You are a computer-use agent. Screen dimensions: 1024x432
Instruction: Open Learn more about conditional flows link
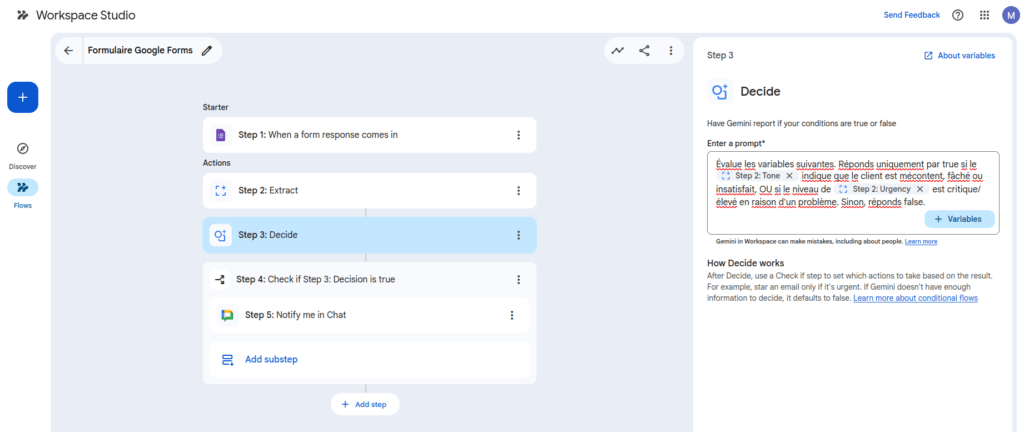tap(916, 298)
